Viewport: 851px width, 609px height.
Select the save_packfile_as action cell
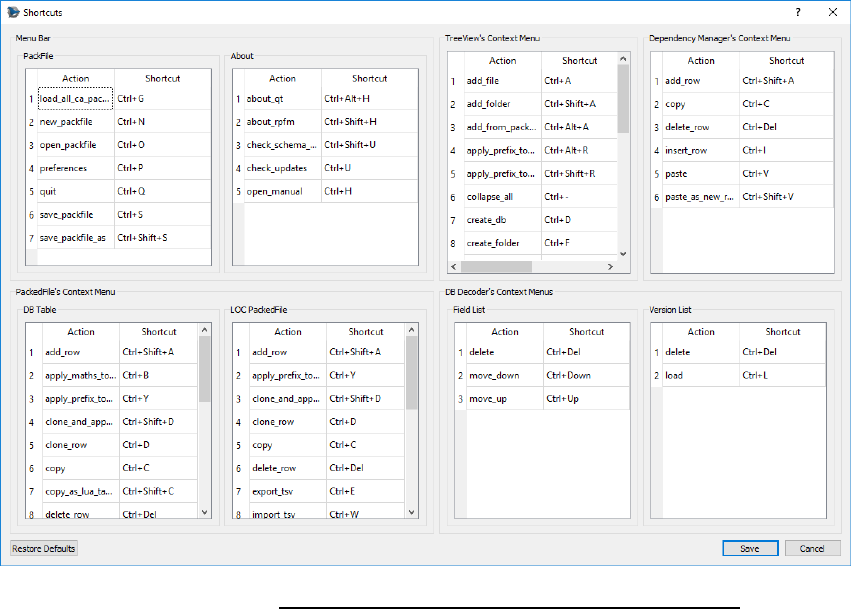[75, 238]
